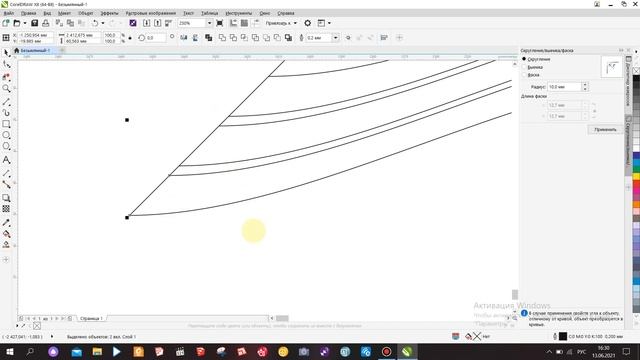
Task: Open Windows Start menu
Action: click(x=9, y=351)
